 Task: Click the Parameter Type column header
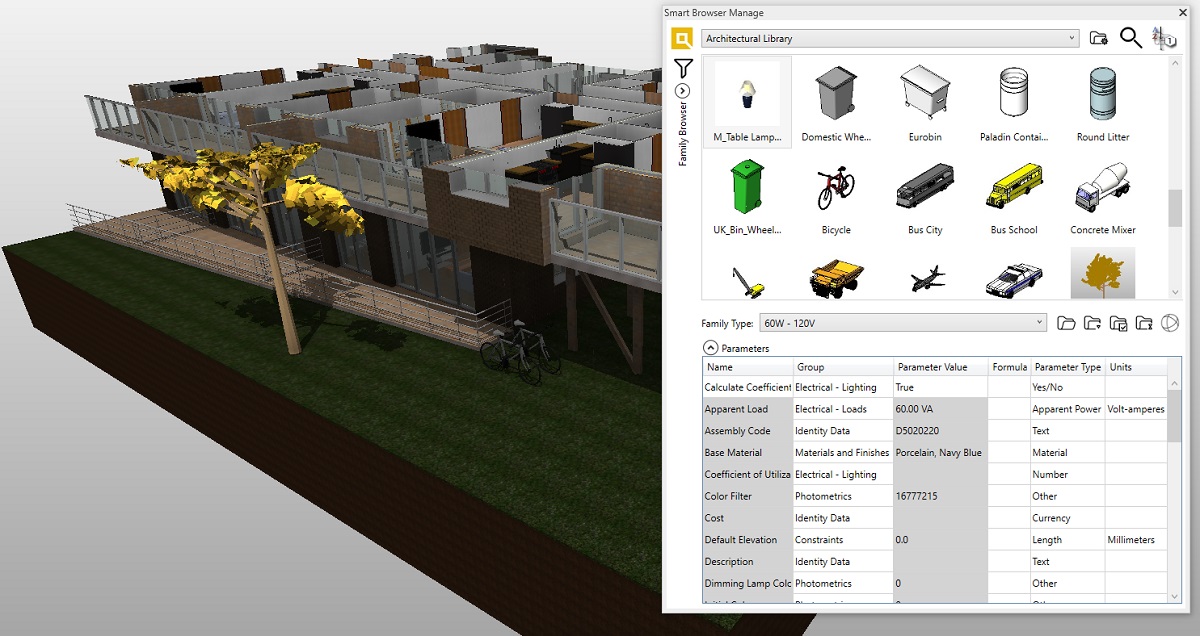pos(1067,367)
